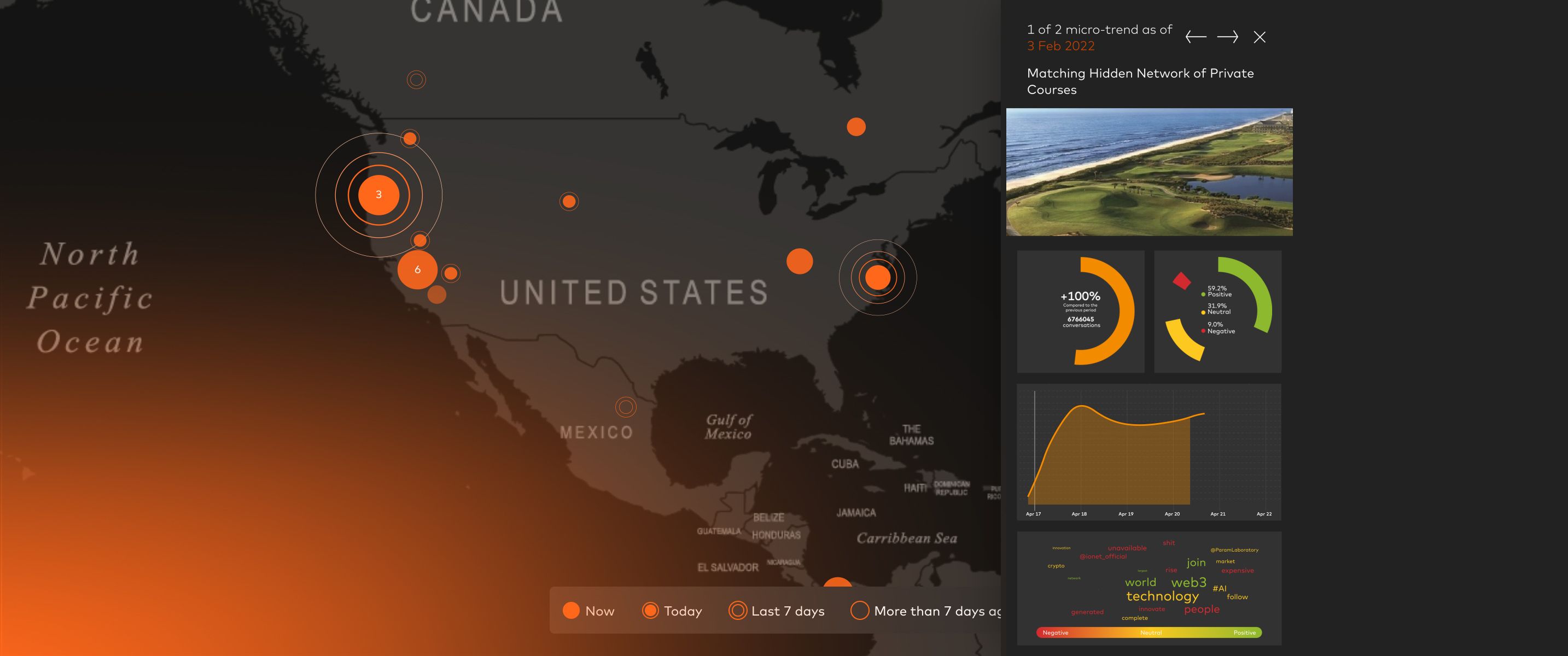Select the map cluster marker labeled 3
The image size is (1568, 656).
[x=378, y=195]
